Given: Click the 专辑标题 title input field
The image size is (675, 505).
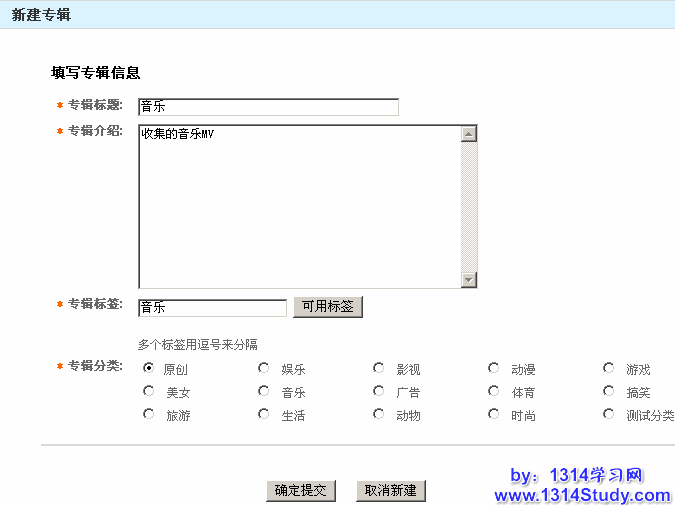Looking at the screenshot, I should pyautogui.click(x=268, y=107).
